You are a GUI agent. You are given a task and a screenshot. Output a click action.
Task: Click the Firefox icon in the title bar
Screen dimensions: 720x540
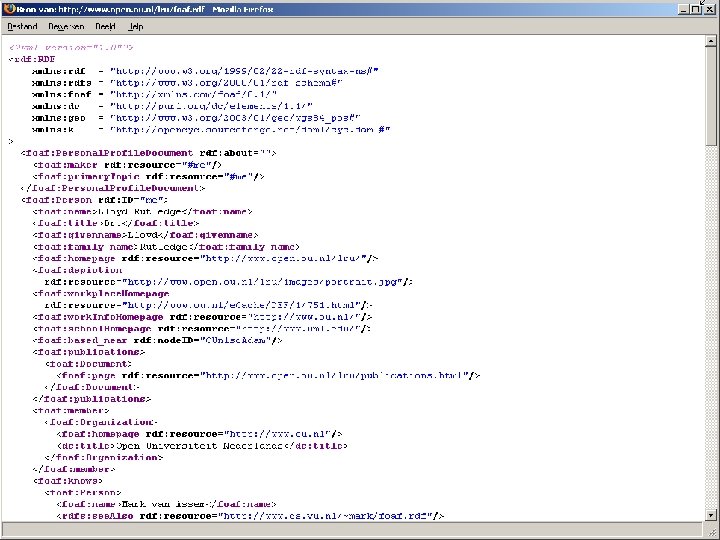coord(9,9)
